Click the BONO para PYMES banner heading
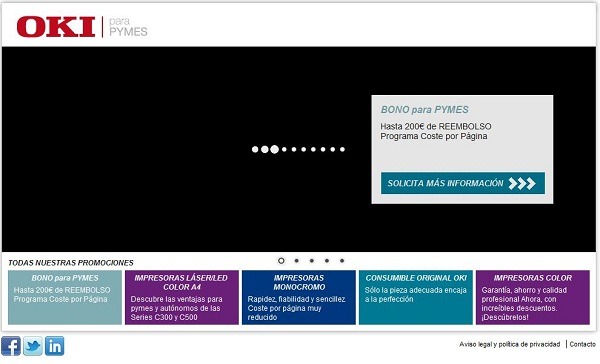This screenshot has height=364, width=600. coord(424,110)
